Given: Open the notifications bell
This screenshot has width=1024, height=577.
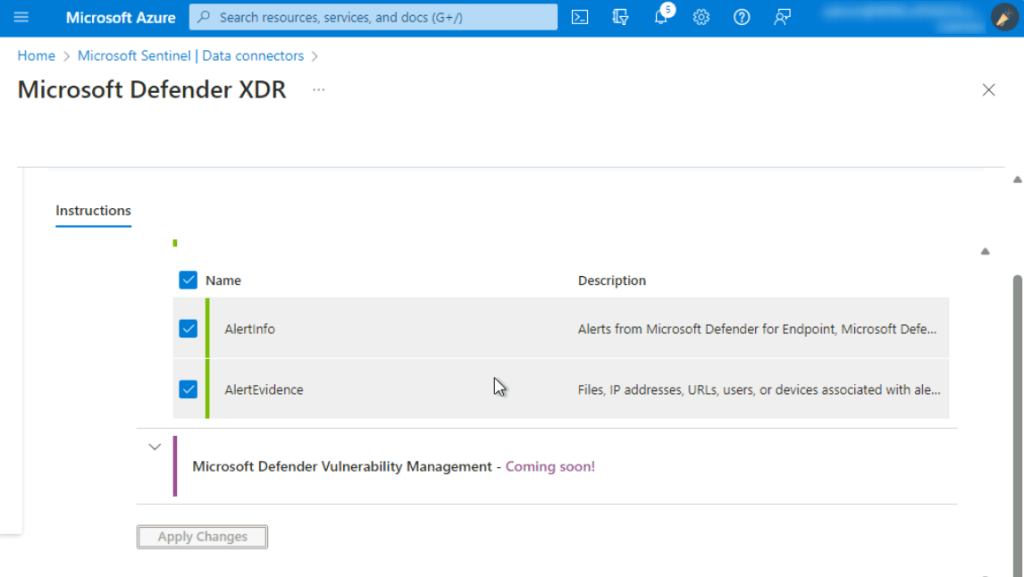Looking at the screenshot, I should click(661, 17).
